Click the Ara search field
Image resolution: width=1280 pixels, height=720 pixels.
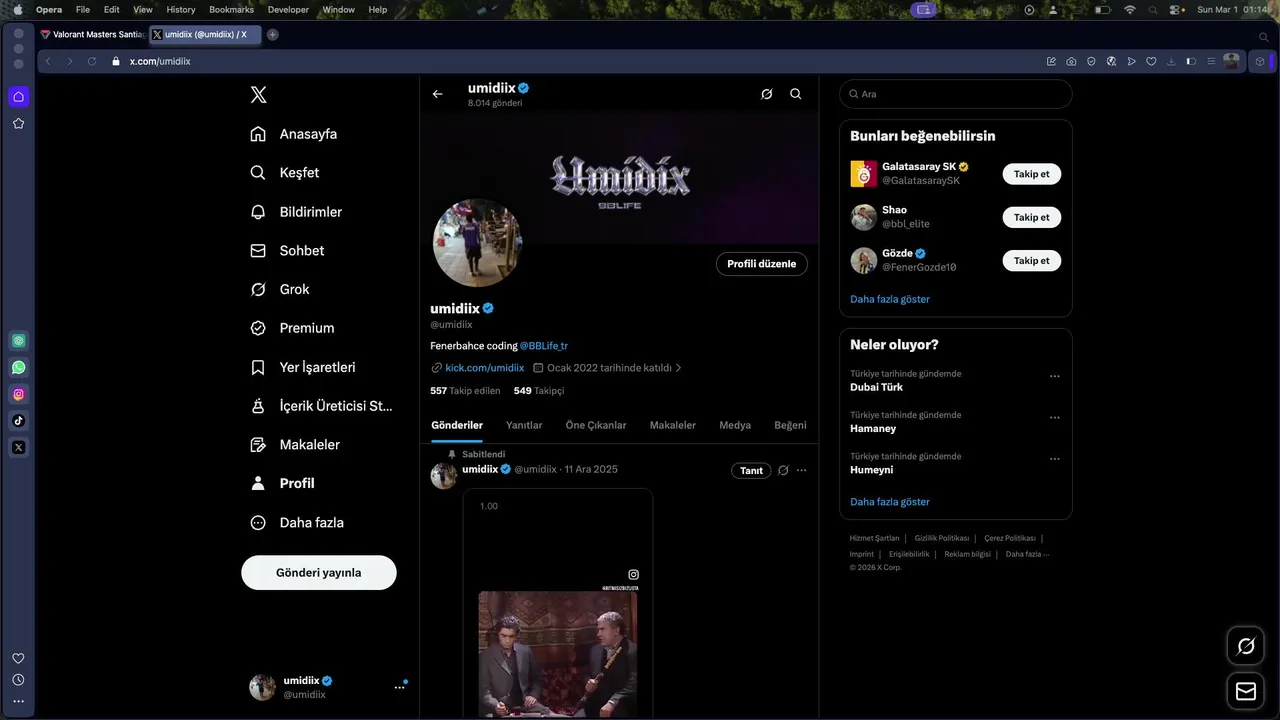955,94
